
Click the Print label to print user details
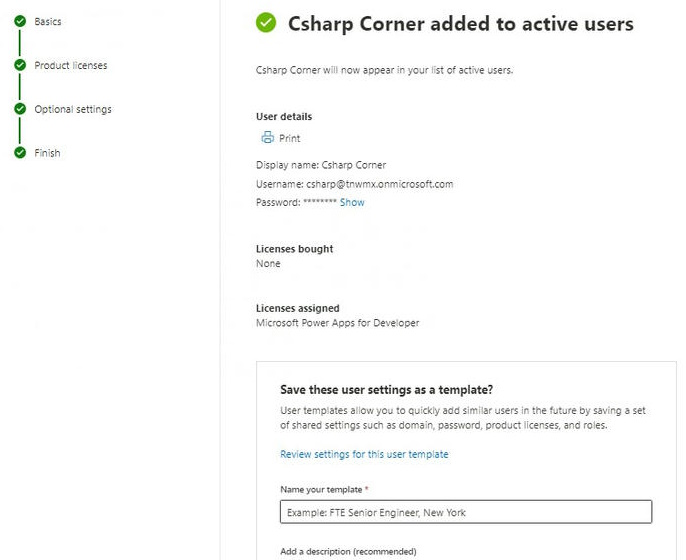point(290,138)
